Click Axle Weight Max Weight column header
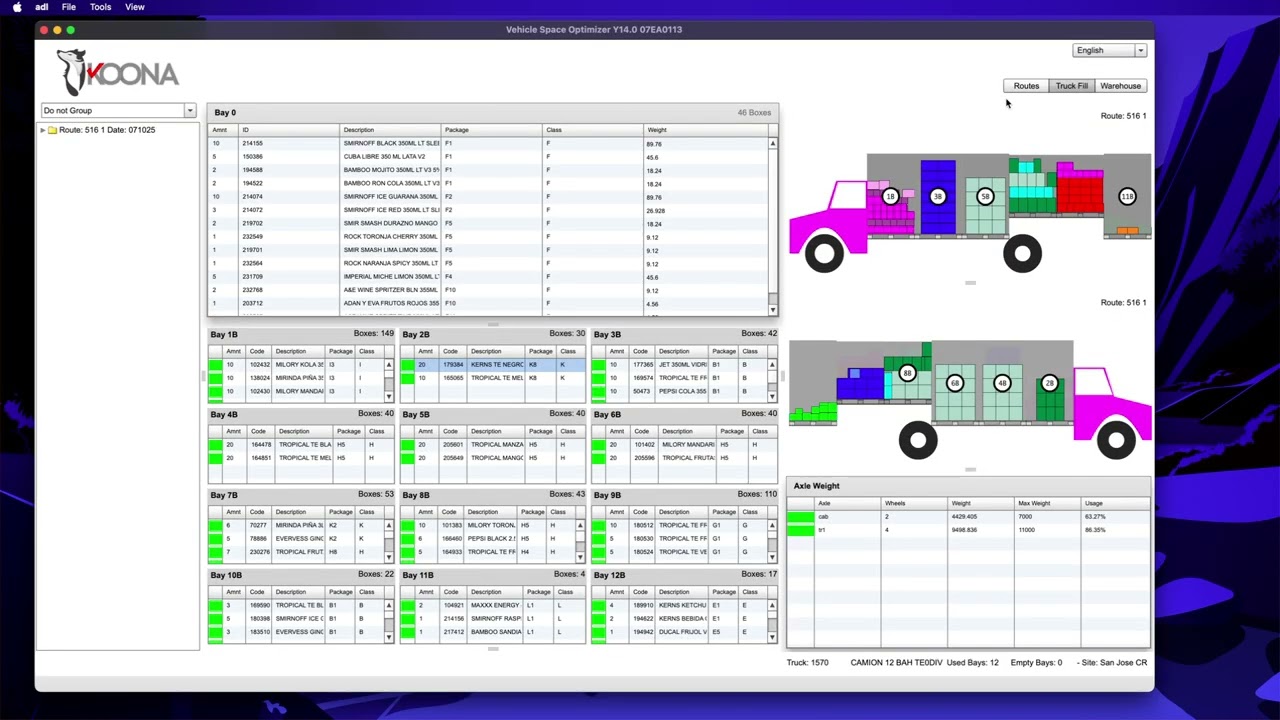The width and height of the screenshot is (1280, 720). tap(1048, 504)
